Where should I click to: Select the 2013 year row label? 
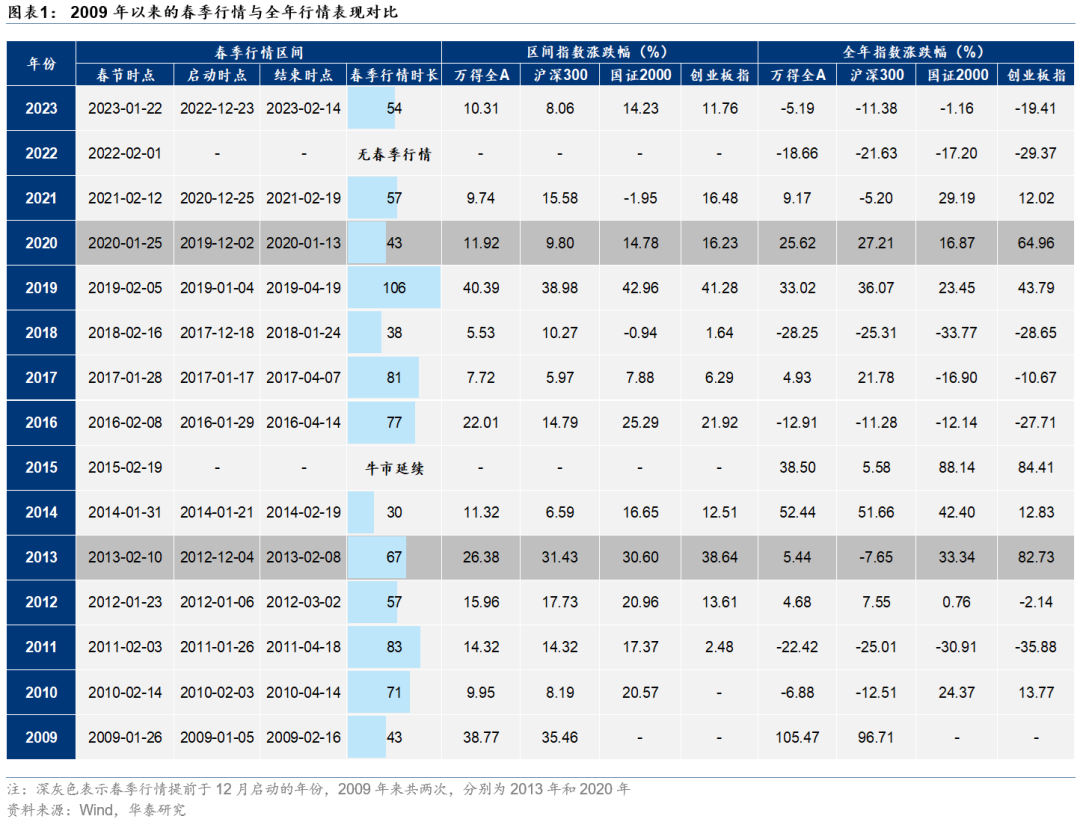(x=41, y=556)
